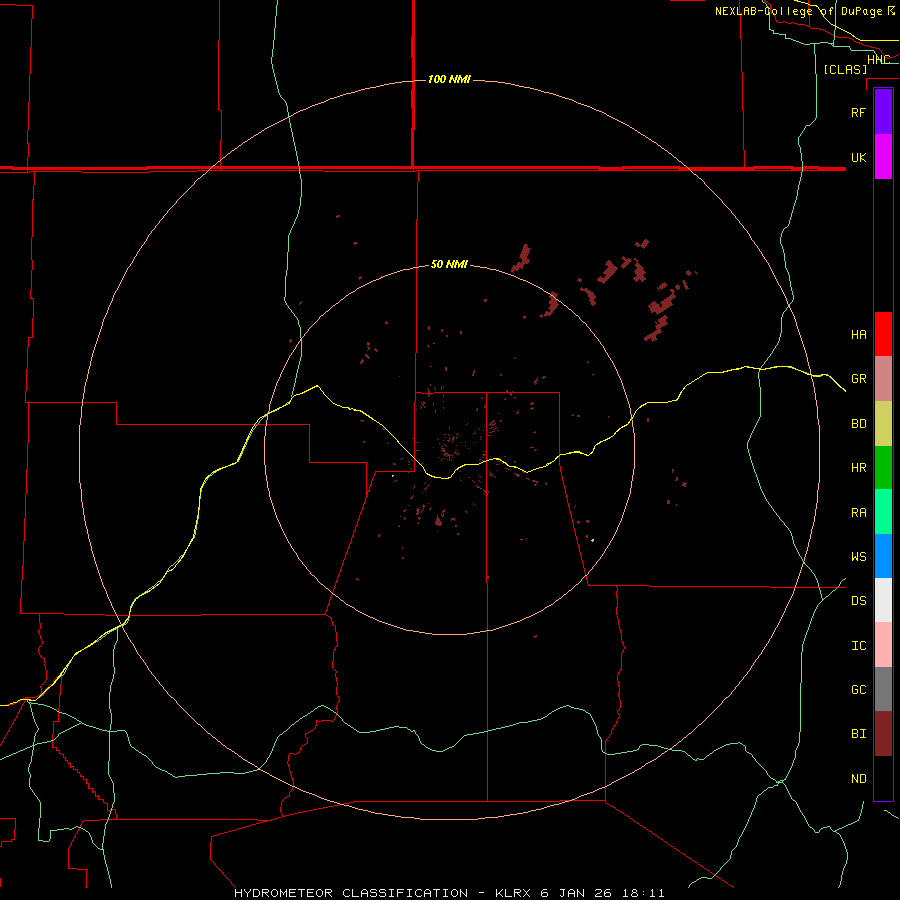
Task: Click the 100 NMI range ring label
Action: coord(449,79)
